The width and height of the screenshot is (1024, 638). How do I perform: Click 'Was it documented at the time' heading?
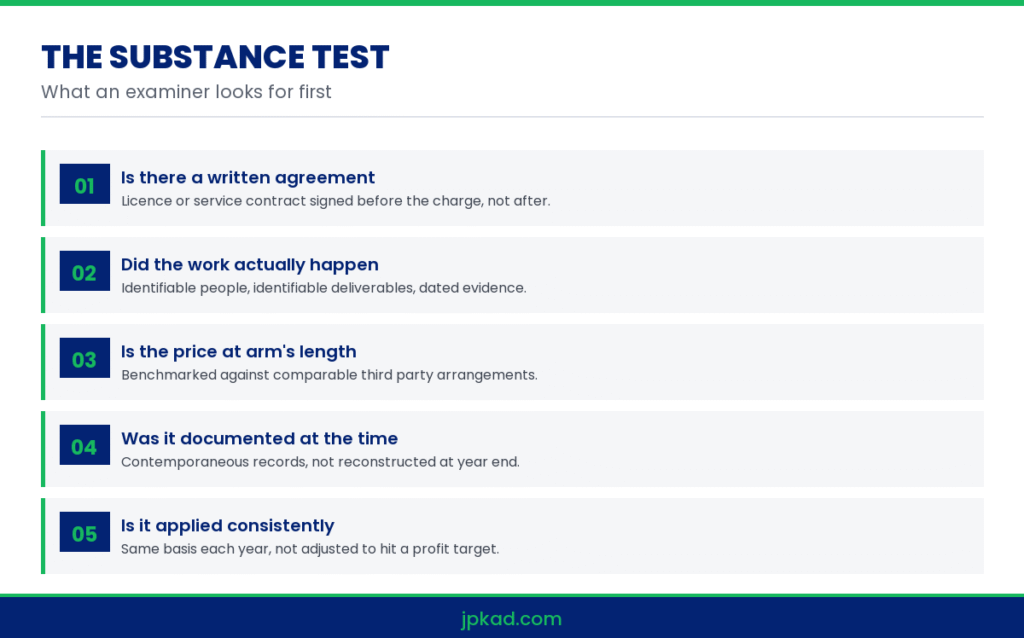[259, 438]
